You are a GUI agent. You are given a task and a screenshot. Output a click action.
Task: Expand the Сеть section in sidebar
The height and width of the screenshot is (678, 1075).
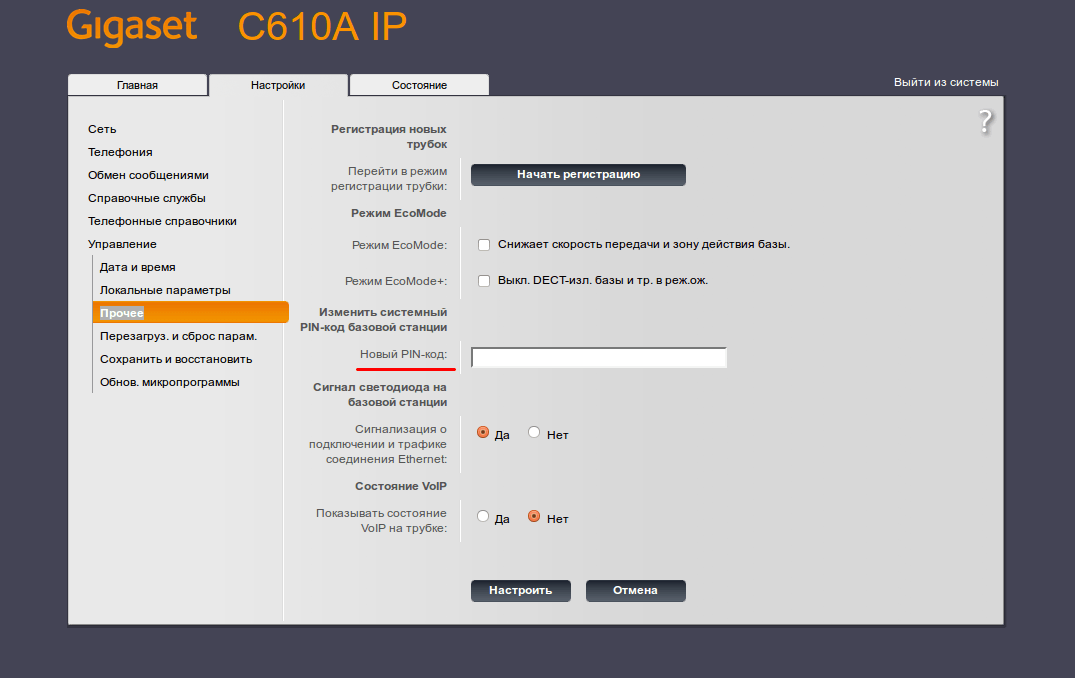pyautogui.click(x=102, y=130)
